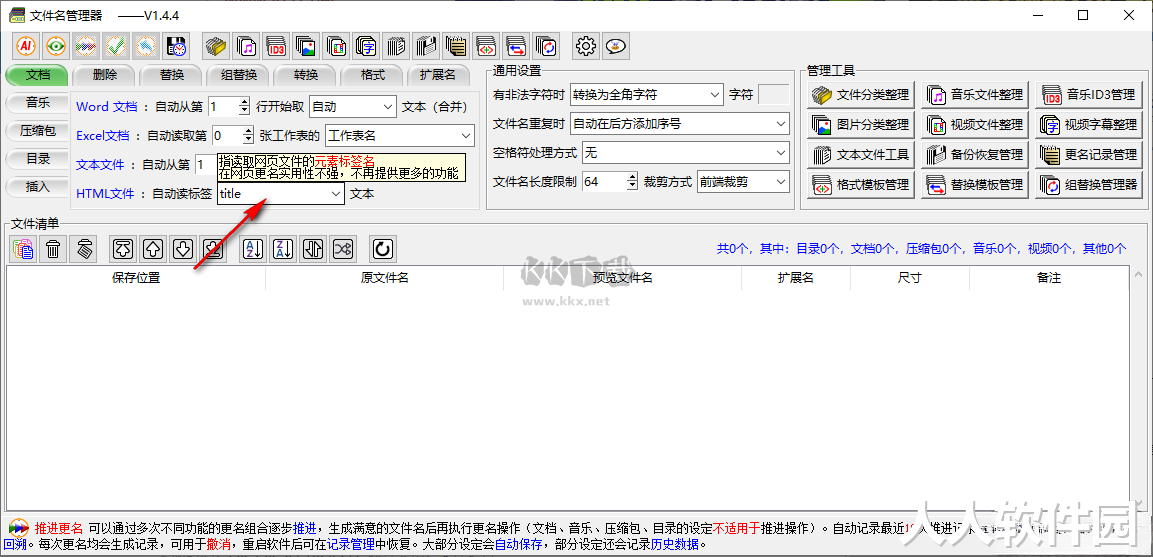
Task: Sort file list A to Z
Action: coord(254,249)
